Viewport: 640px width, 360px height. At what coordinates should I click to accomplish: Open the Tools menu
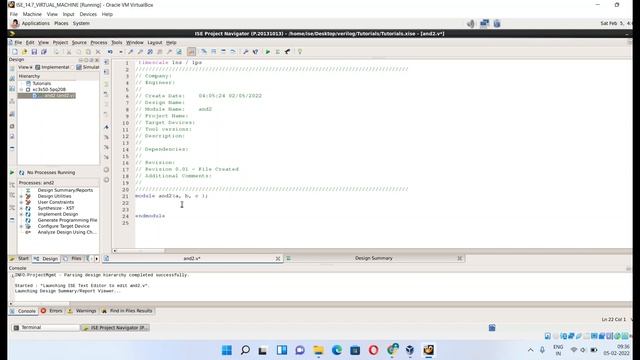click(x=117, y=42)
